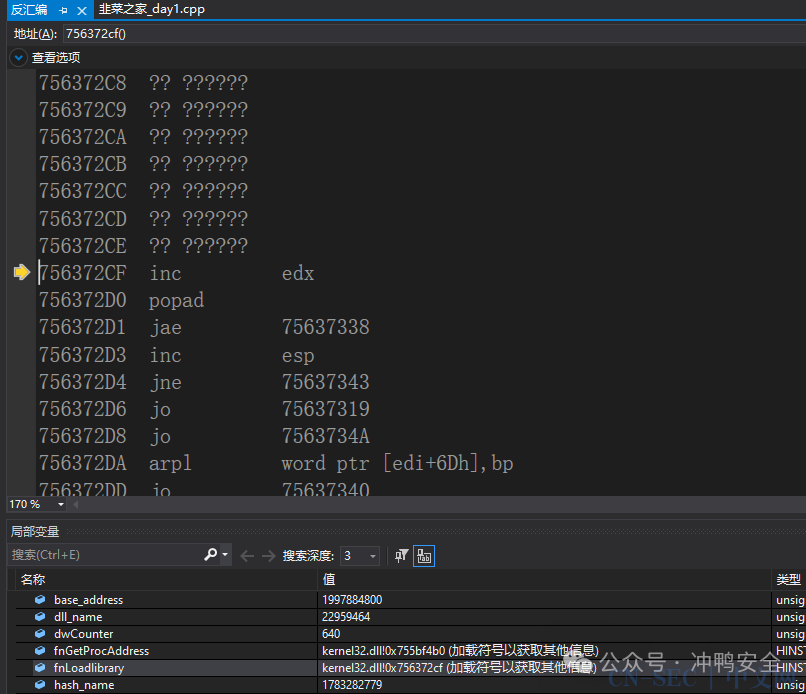The image size is (806, 694).
Task: Click the fnGetProcAddress variable icon
Action: click(x=40, y=650)
